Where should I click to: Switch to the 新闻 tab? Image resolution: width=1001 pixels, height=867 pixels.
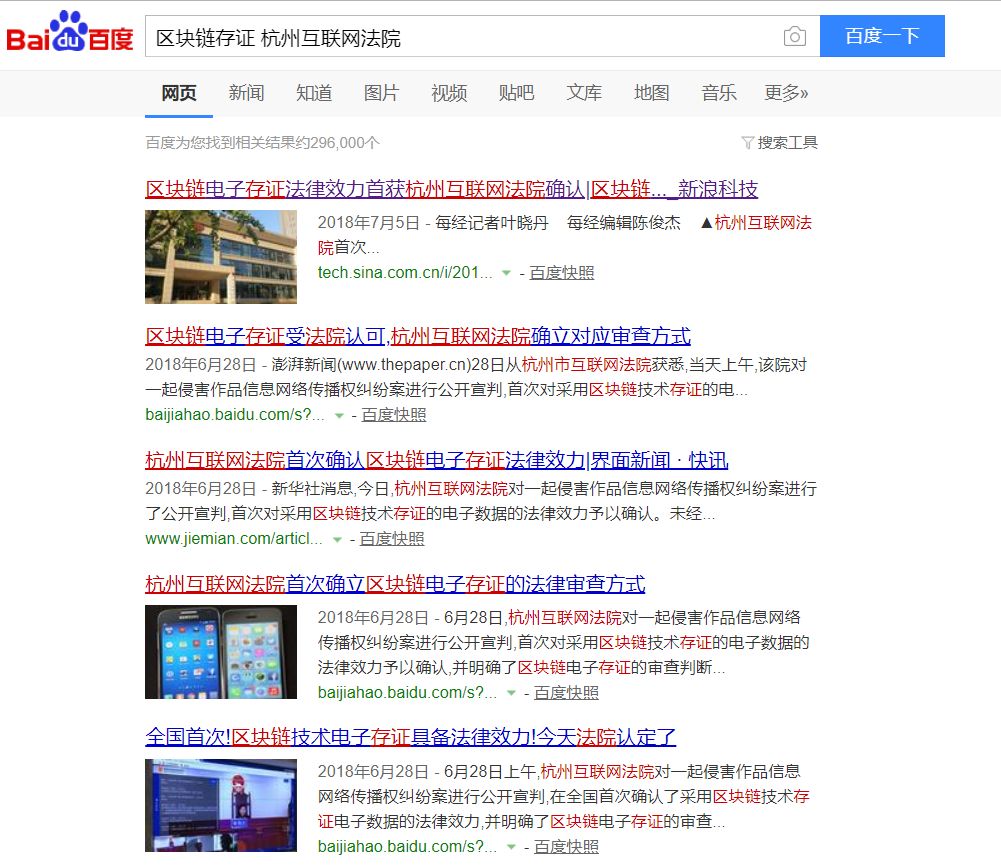click(x=246, y=93)
